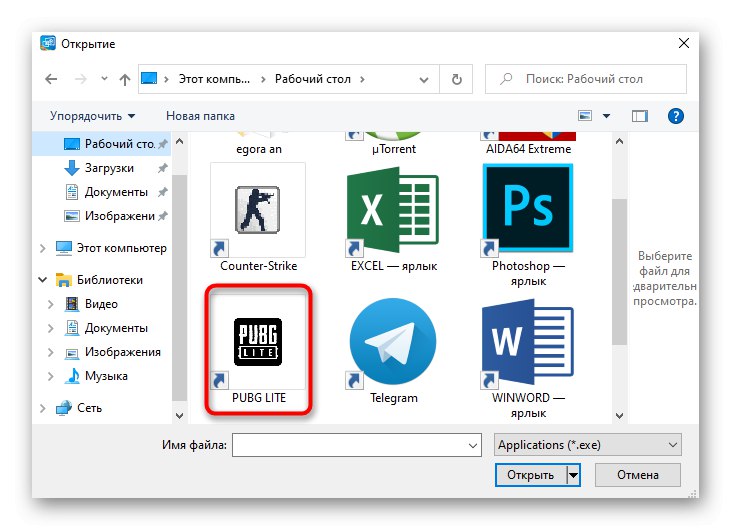
Task: Open the view options dropdown arrow
Action: point(606,116)
